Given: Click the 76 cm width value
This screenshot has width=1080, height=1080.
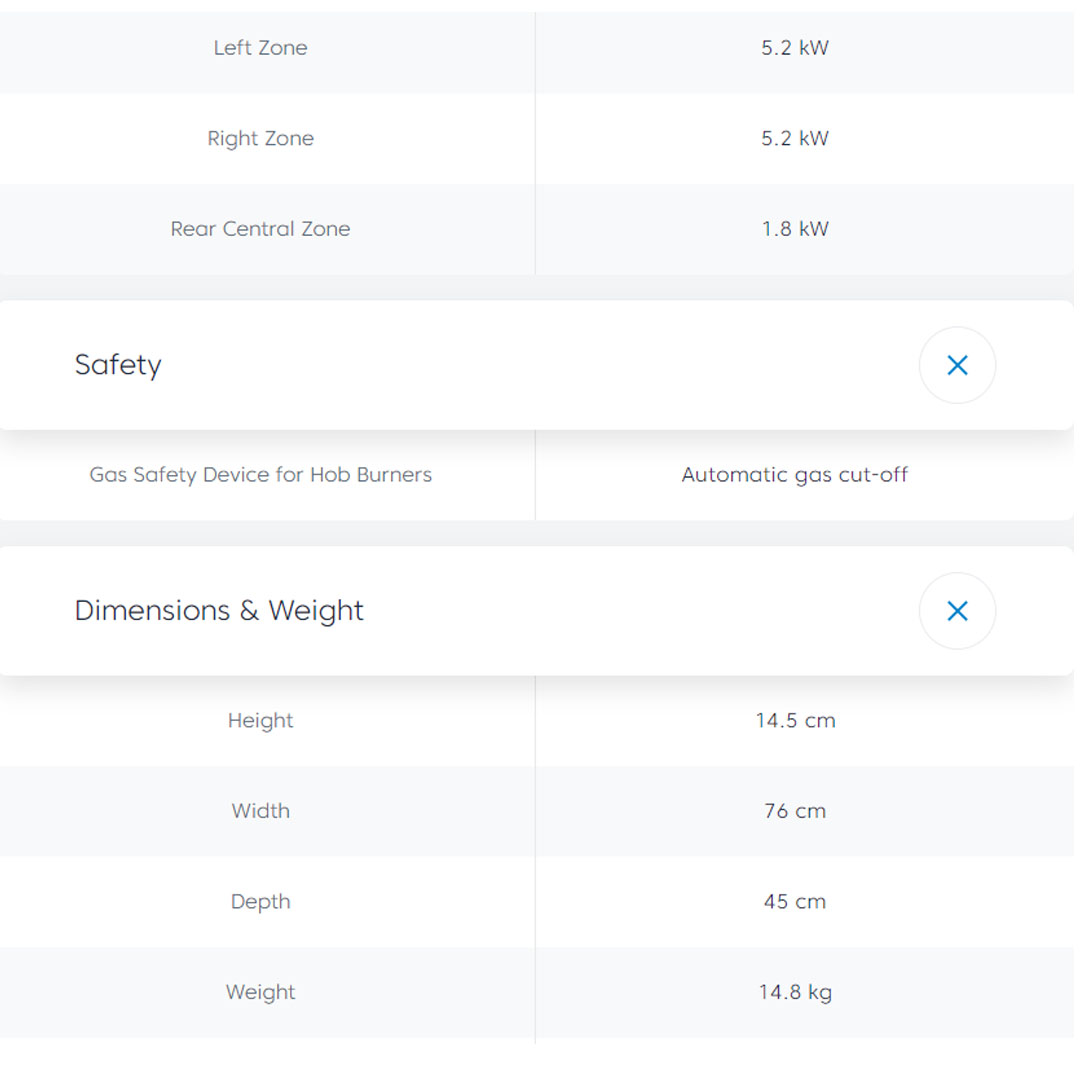Looking at the screenshot, I should [x=795, y=811].
